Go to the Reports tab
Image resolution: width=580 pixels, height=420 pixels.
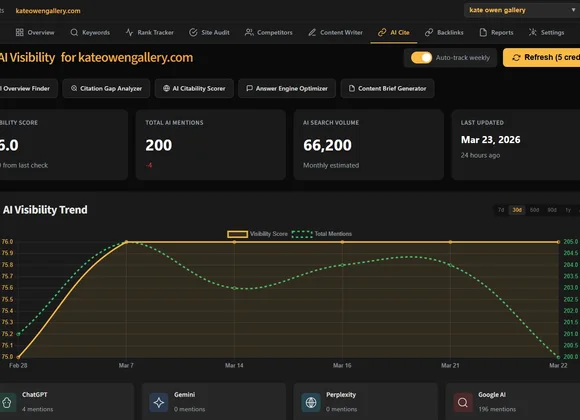[496, 33]
